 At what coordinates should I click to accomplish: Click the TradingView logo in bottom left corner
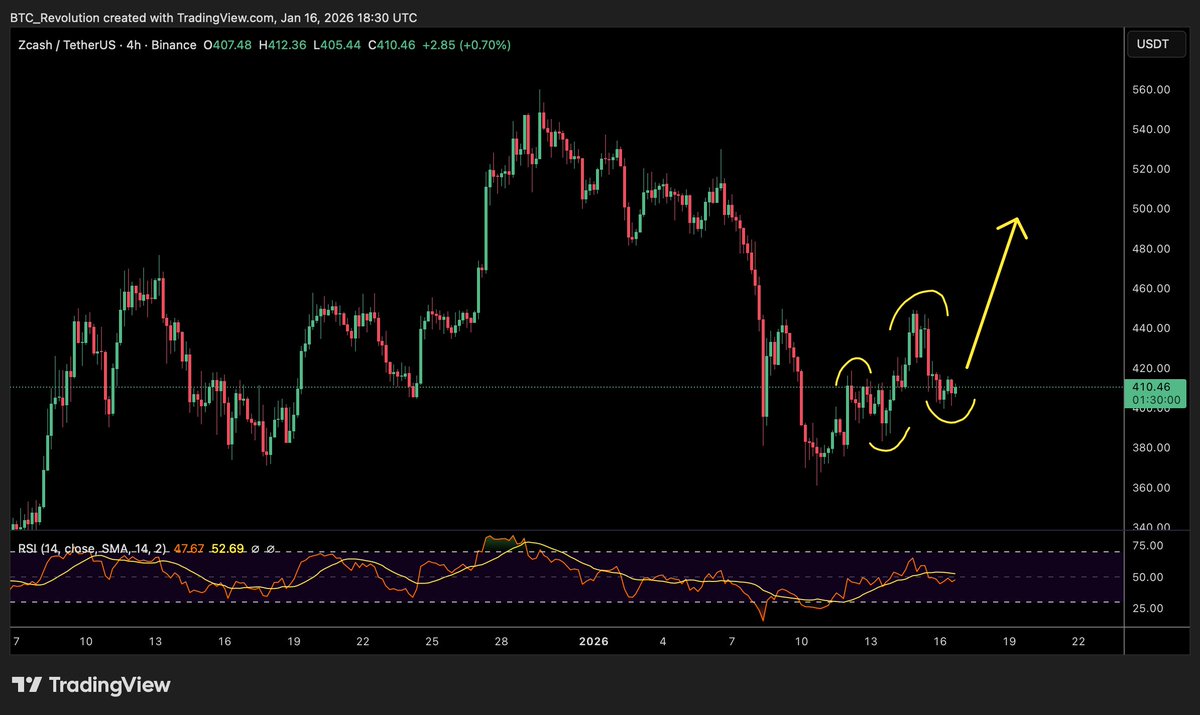coord(90,685)
